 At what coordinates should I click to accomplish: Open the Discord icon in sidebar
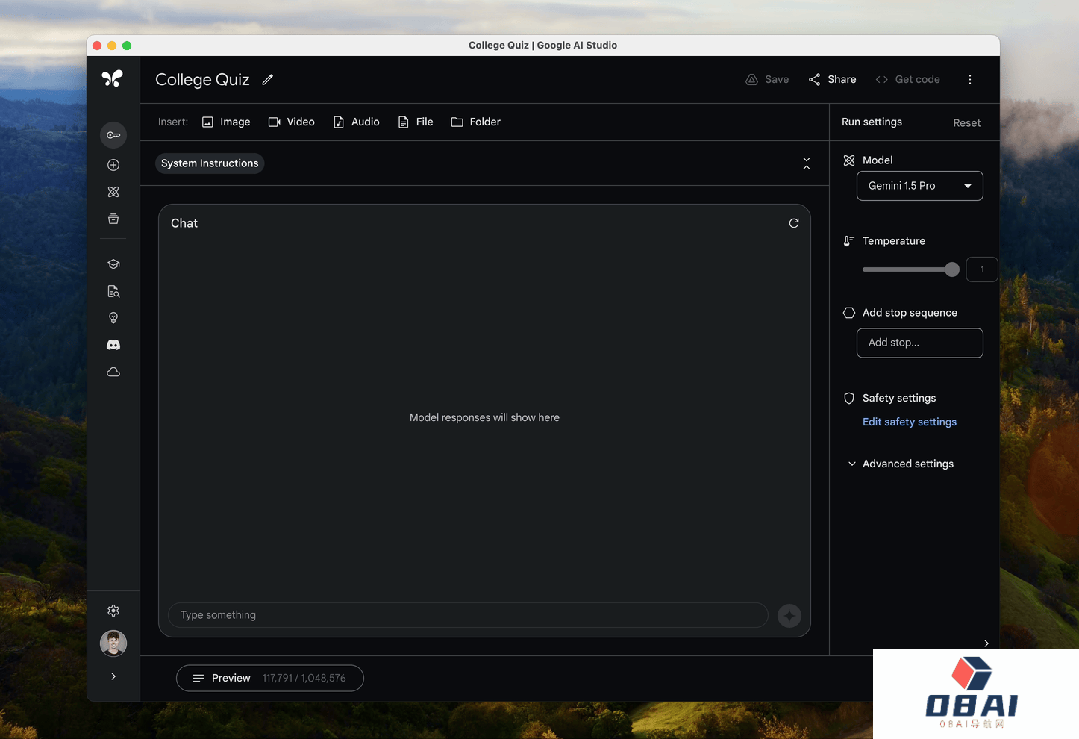(x=113, y=345)
